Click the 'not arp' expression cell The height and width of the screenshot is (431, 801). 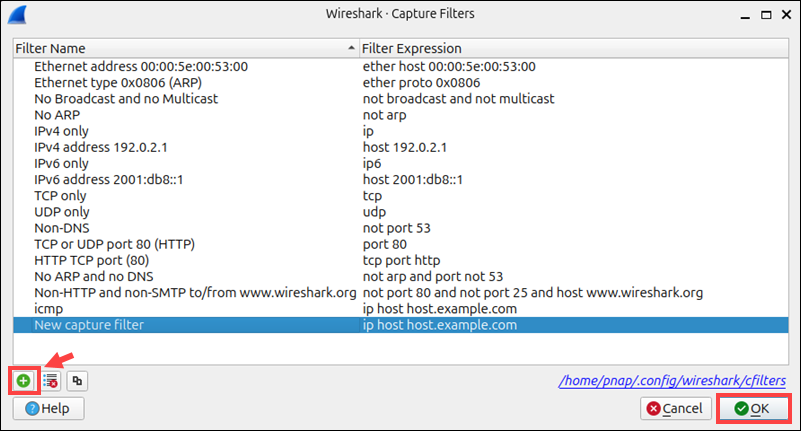[384, 115]
